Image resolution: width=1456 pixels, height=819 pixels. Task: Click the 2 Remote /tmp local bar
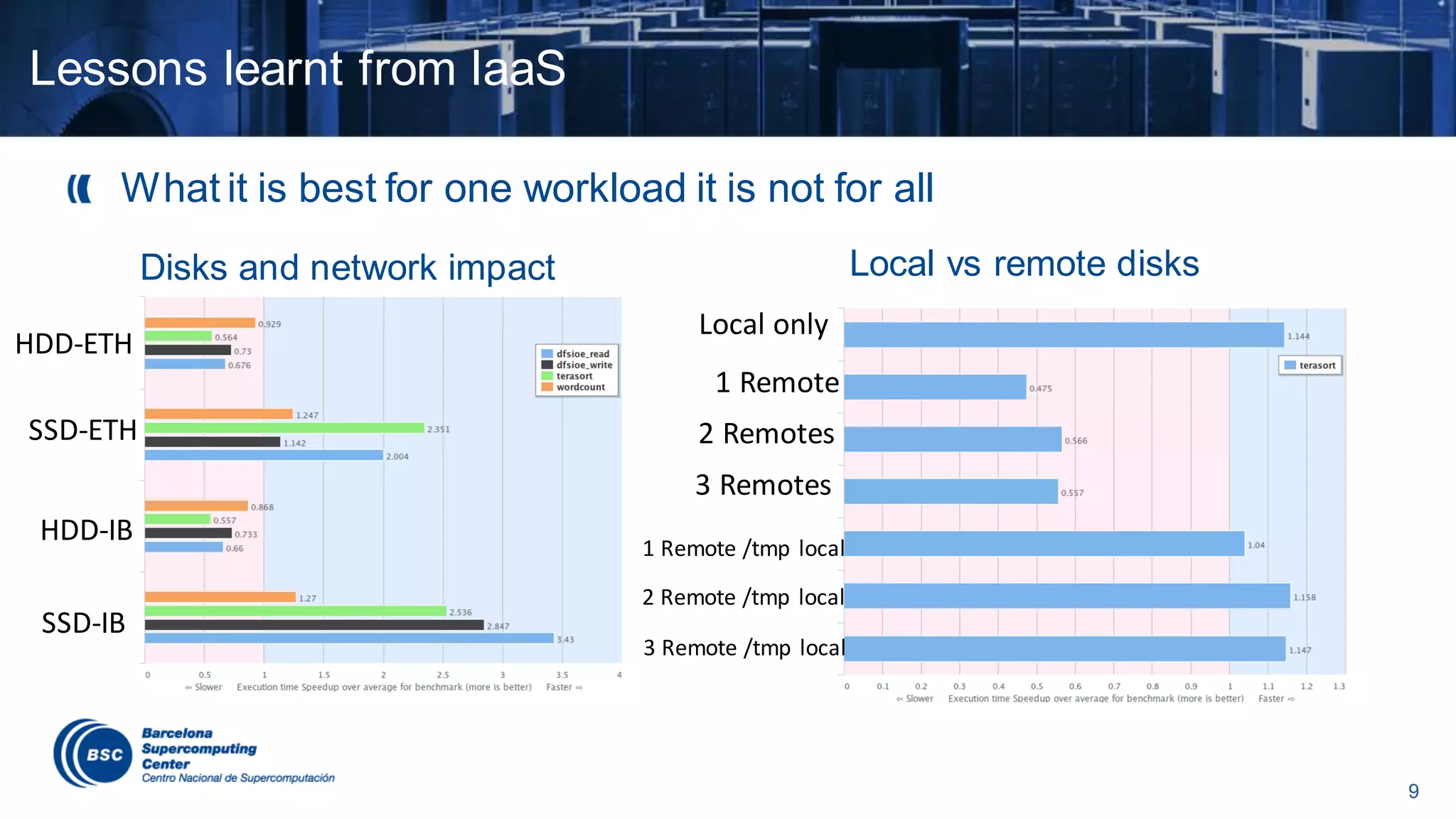pyautogui.click(x=1066, y=596)
